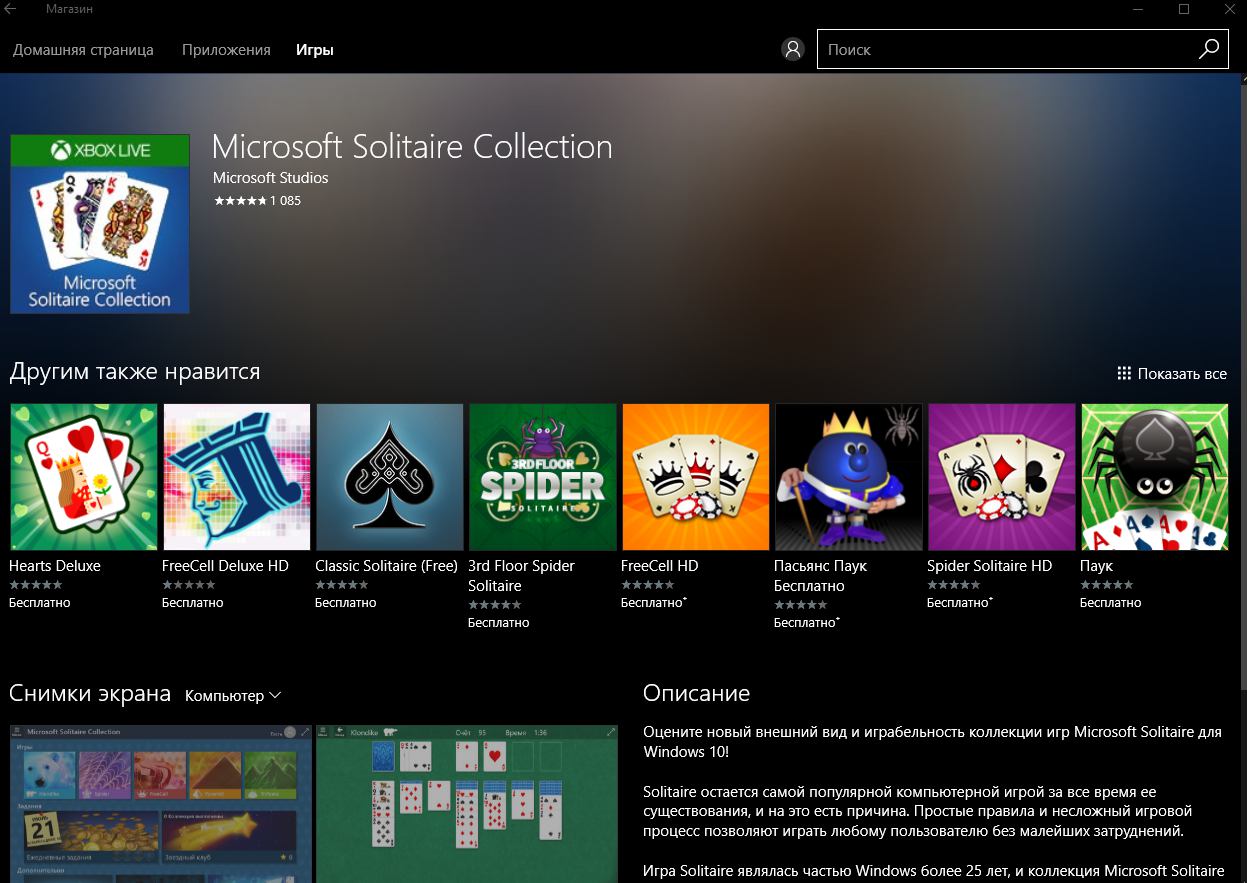Click Classic Solitaire (Free) title text
This screenshot has width=1247, height=883.
coord(386,566)
